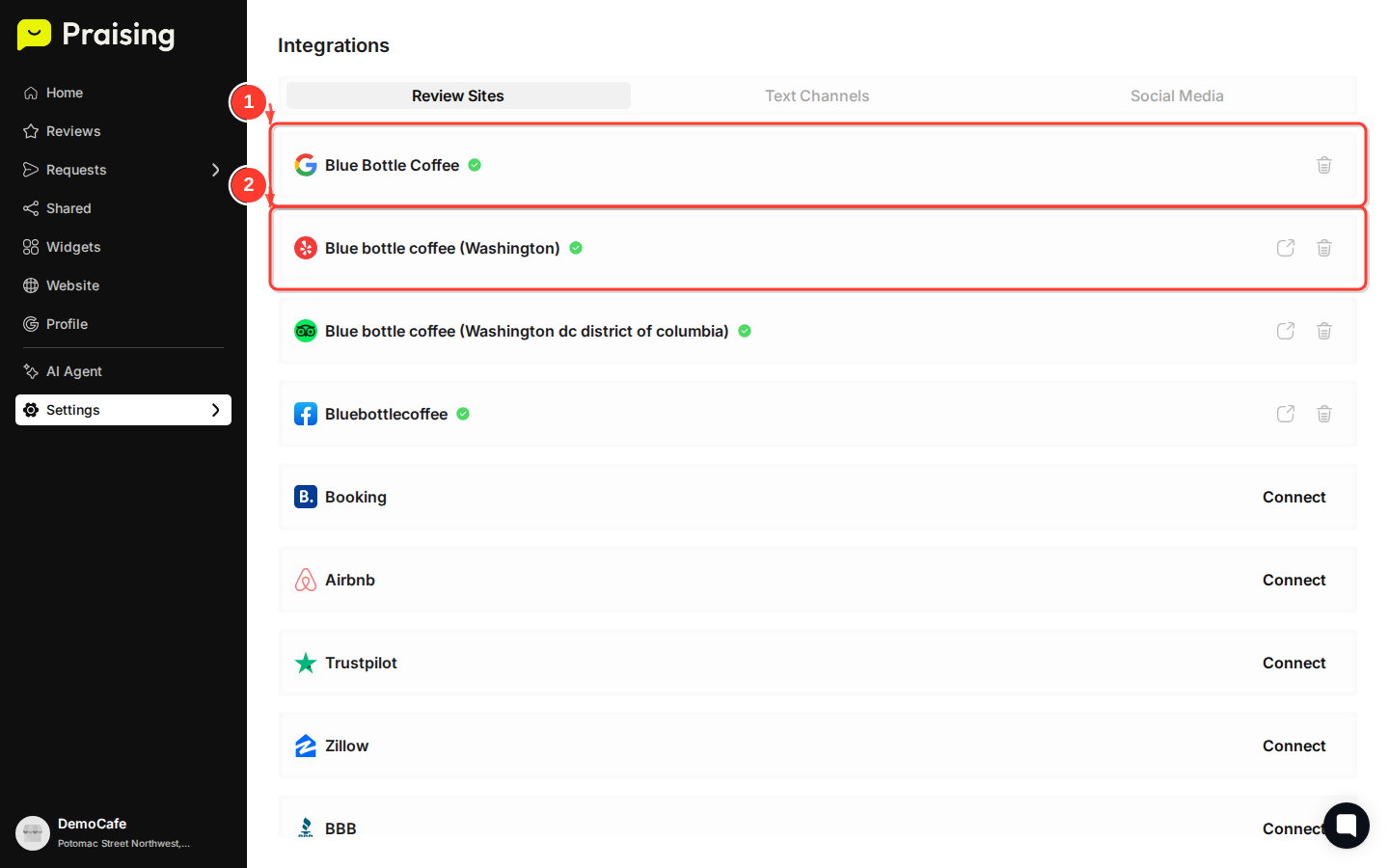Open the AI Agent section in the sidebar

point(72,371)
